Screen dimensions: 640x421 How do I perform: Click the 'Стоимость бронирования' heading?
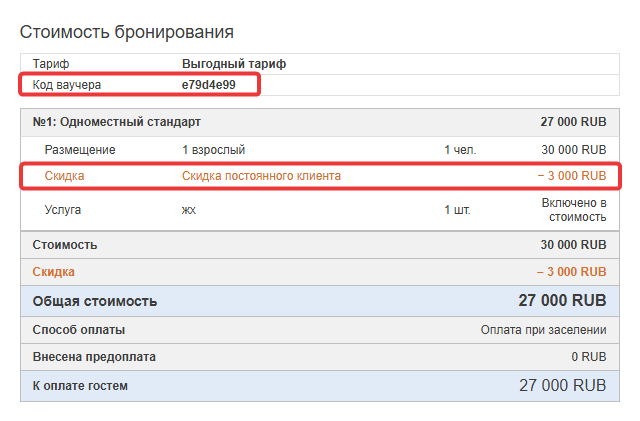(127, 32)
